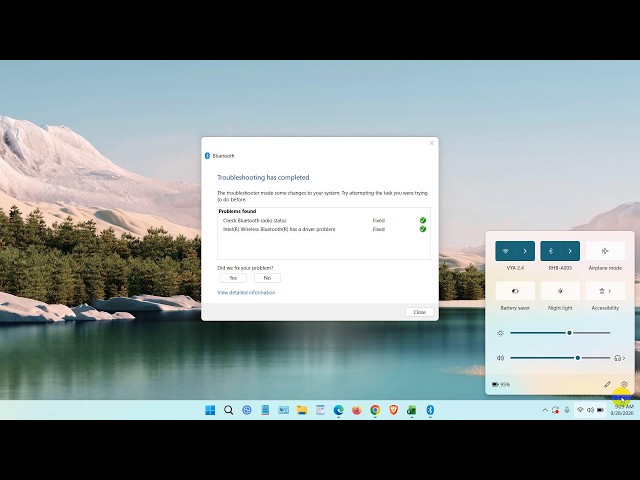Toggle Night light

pos(560,291)
